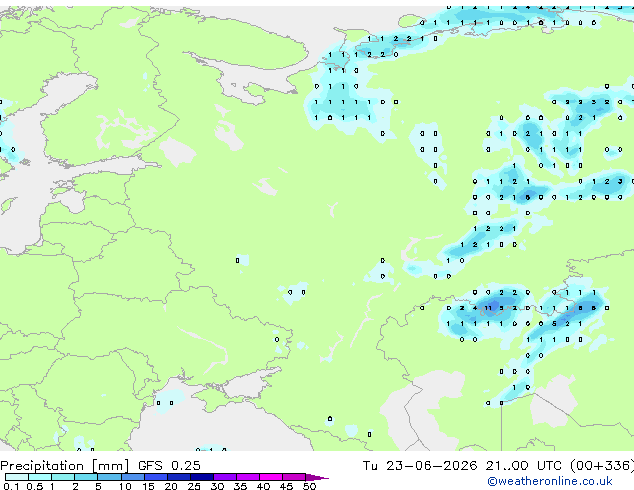Click the 'Precipitation [mm]' title text
Screen dimensions: 634x490
pos(65,466)
